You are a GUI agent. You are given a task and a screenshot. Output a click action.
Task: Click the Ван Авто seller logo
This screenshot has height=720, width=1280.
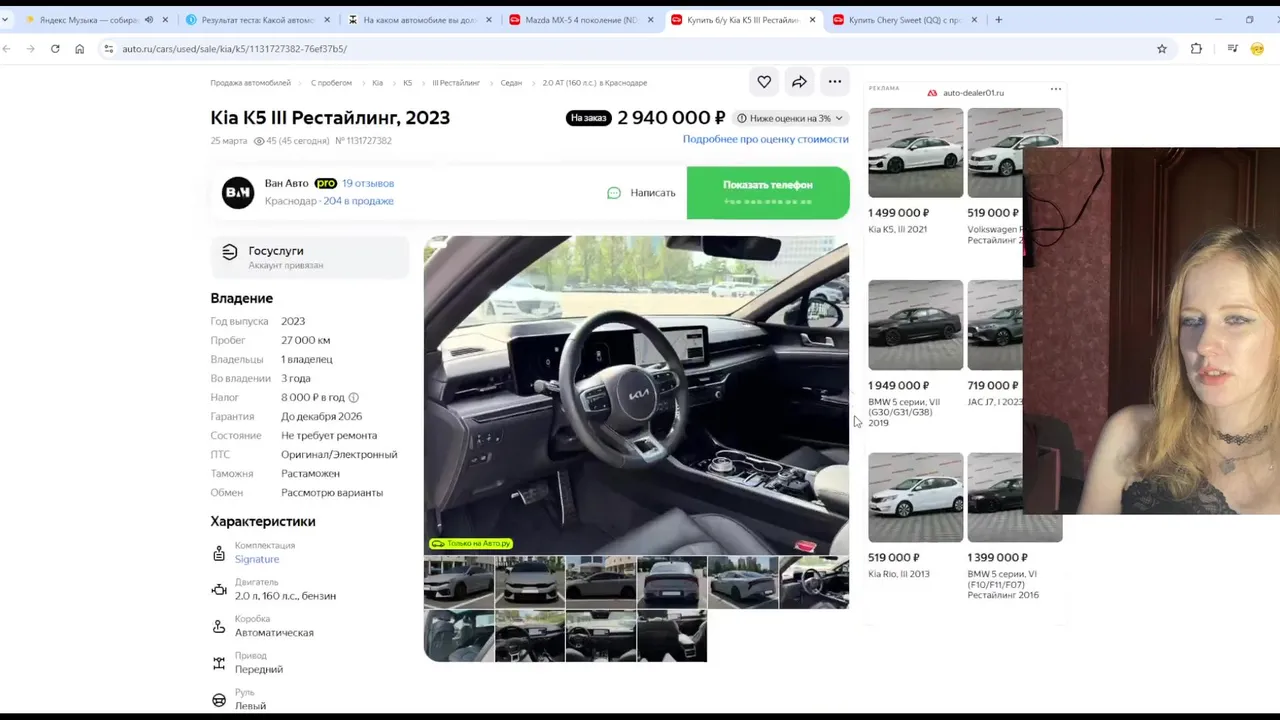tap(238, 192)
